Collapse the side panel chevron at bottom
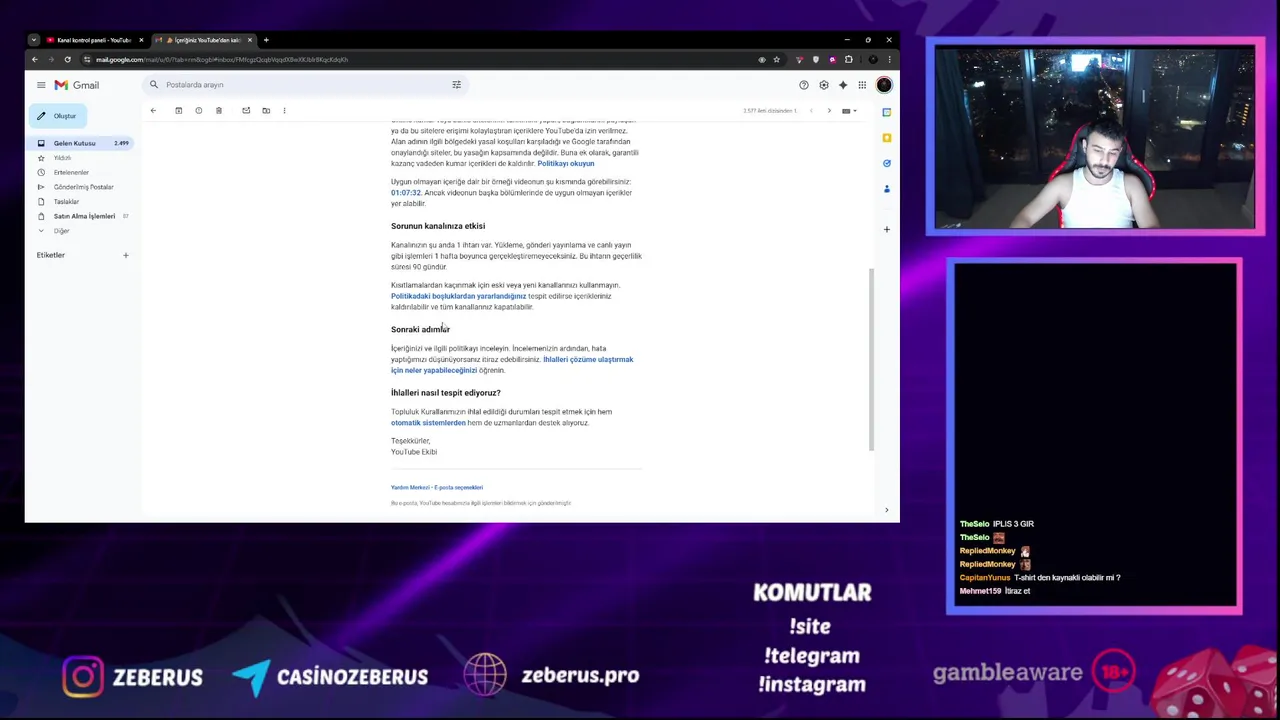 click(x=886, y=510)
